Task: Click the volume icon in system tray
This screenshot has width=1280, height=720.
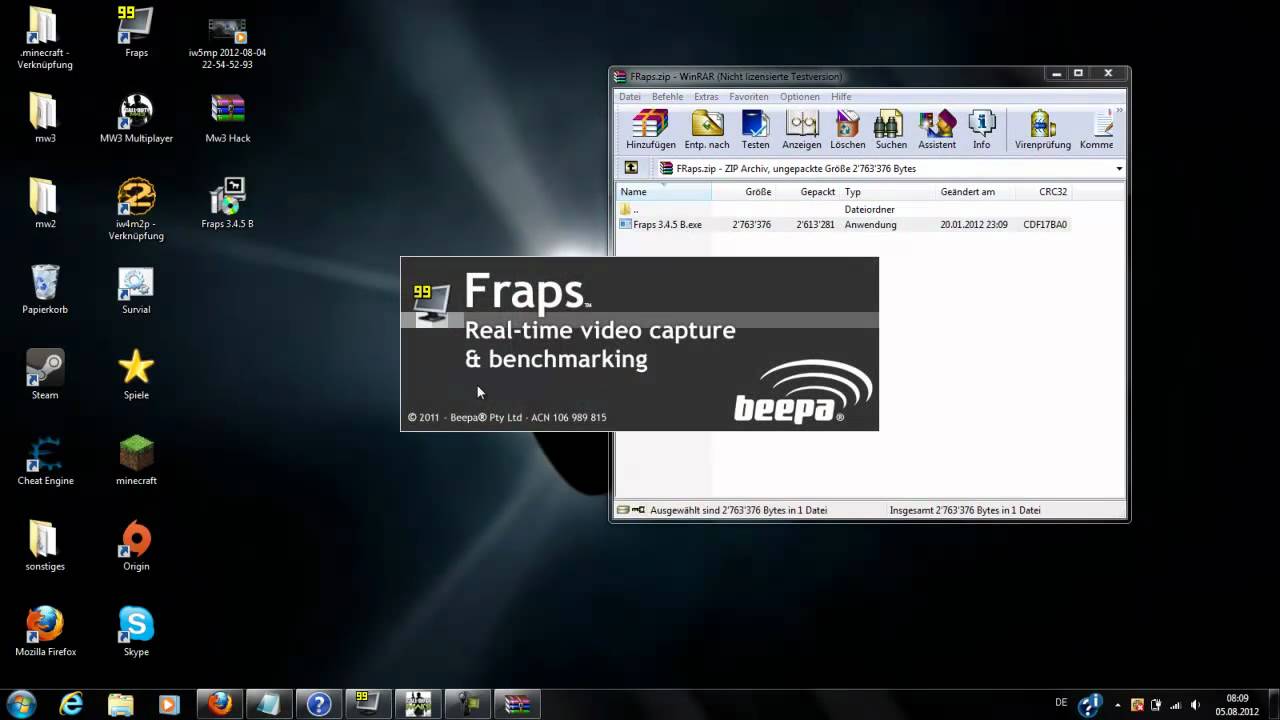Action: pyautogui.click(x=1196, y=705)
